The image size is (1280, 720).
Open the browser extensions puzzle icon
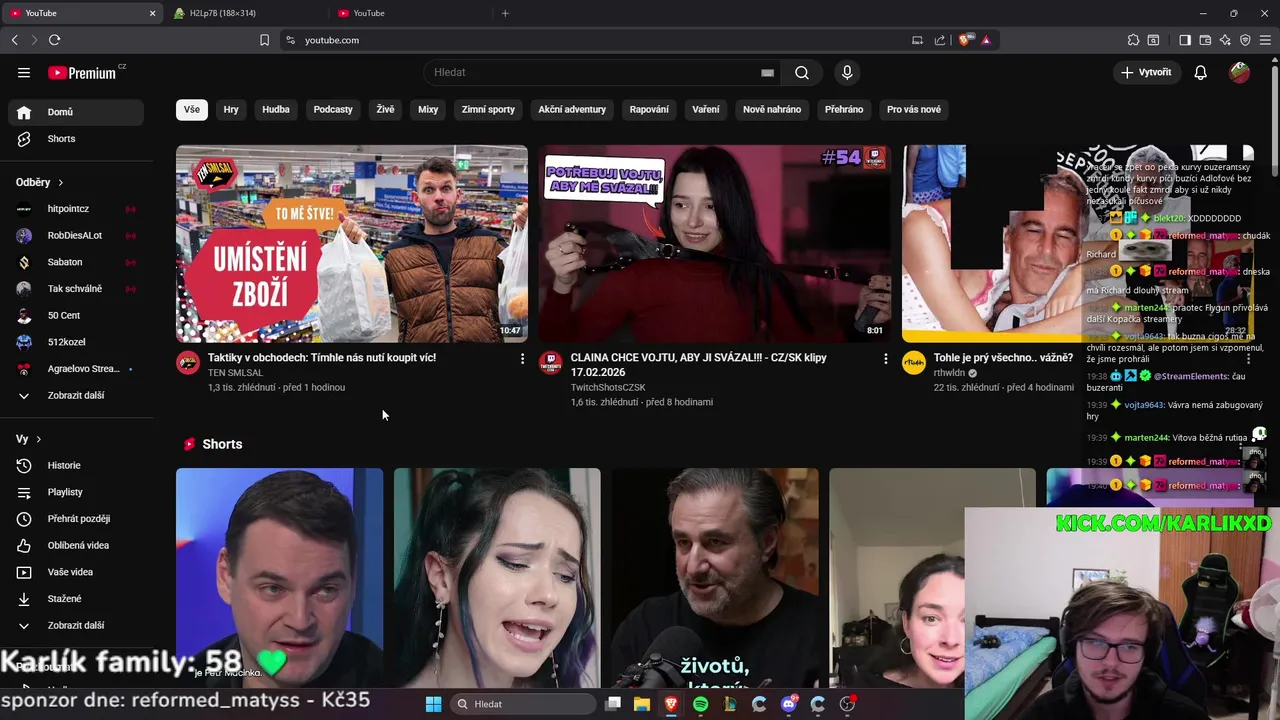(x=1133, y=40)
